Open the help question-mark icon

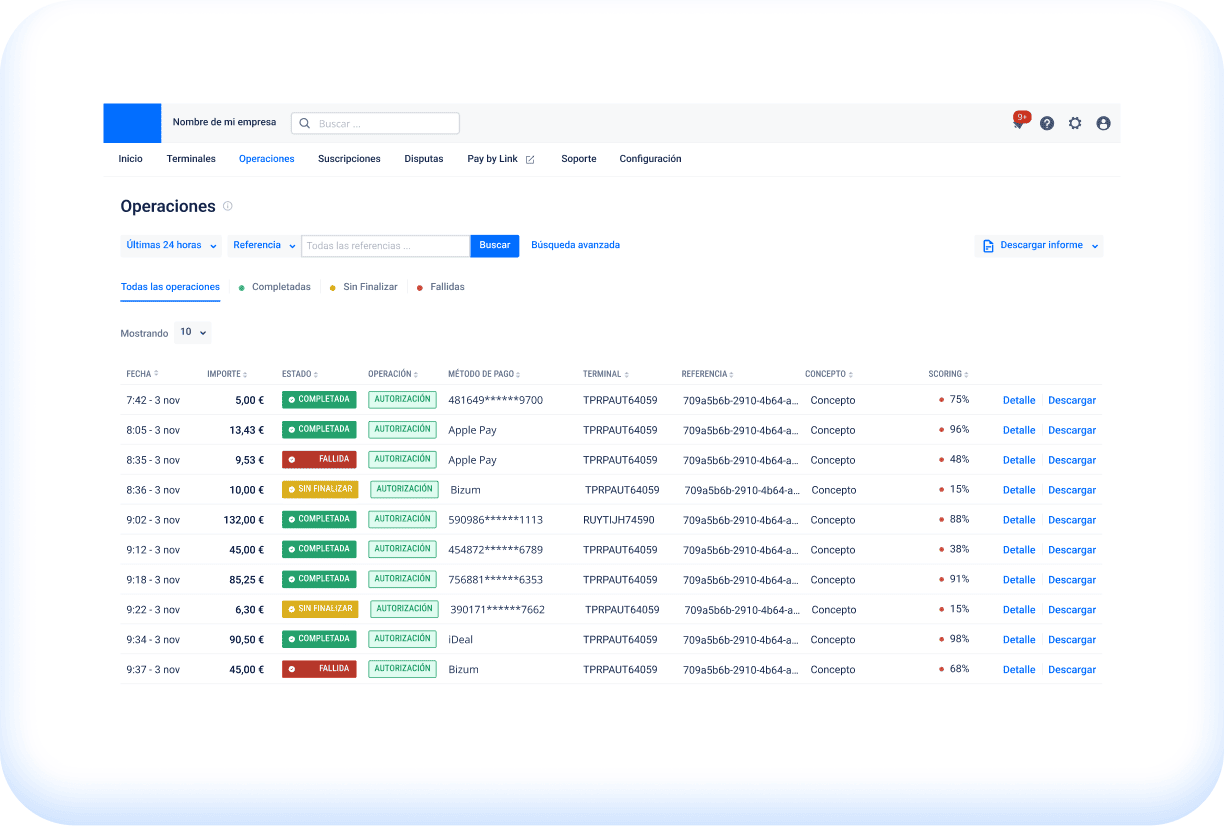(1047, 123)
